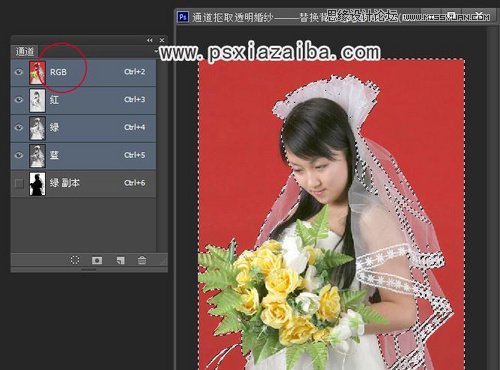Create new channel icon
Viewport: 500px width, 370px height.
120,260
